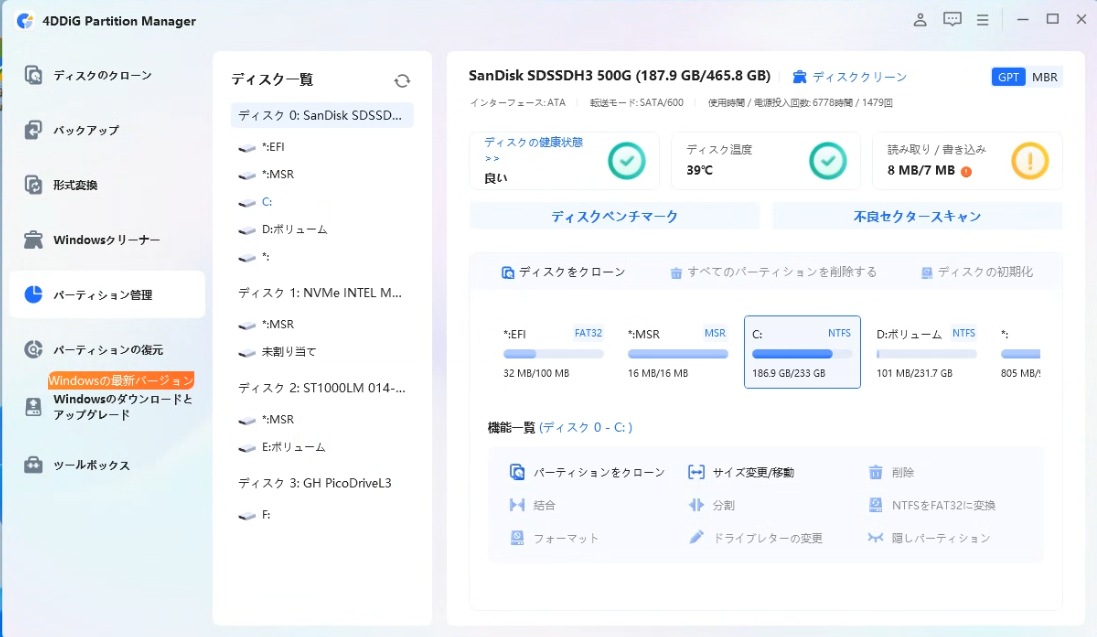Click the format conversion sidebar icon
Viewport: 1097px width, 637px height.
pos(33,185)
